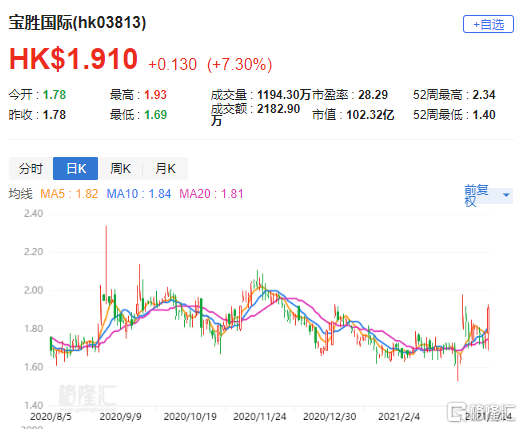Click the dropdown arrow beside 前复权
Viewport: 522px width, 429px height.
pyautogui.click(x=506, y=195)
